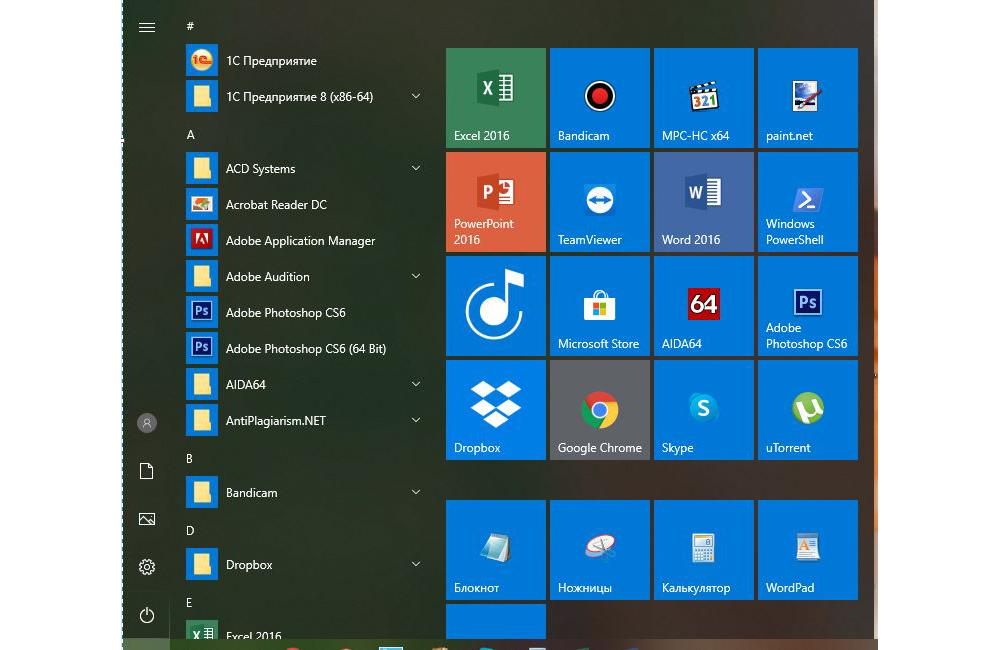Expand the AntiPlagiarism.NET folder chevron

tap(416, 420)
